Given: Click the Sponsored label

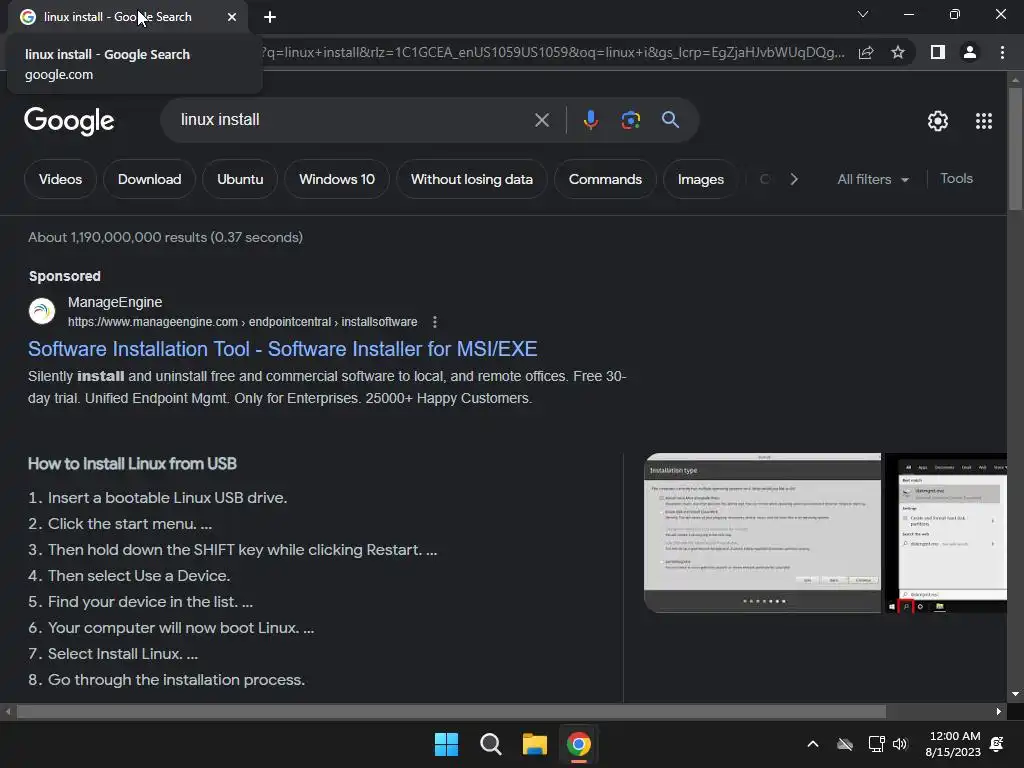Looking at the screenshot, I should (x=65, y=276).
